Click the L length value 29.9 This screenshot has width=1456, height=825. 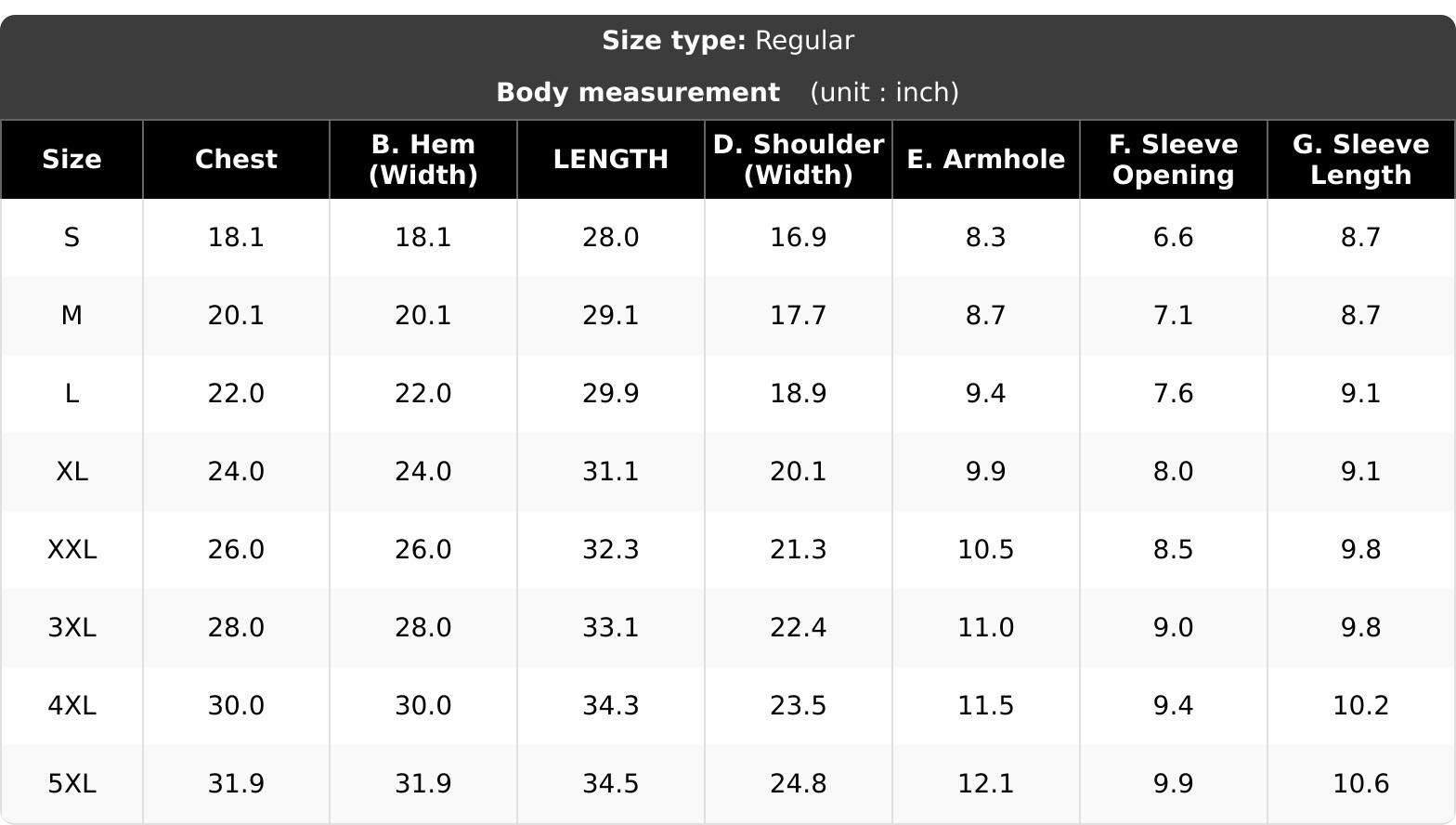click(611, 394)
